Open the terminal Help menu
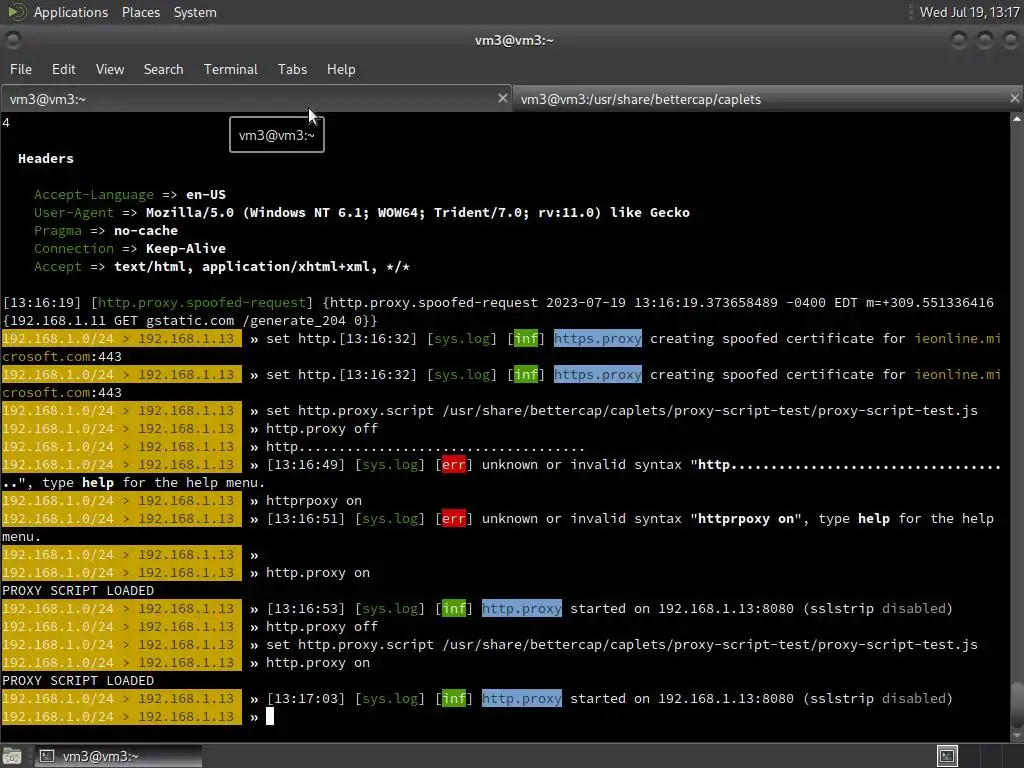Screen dimensions: 1024x768 pos(341,69)
